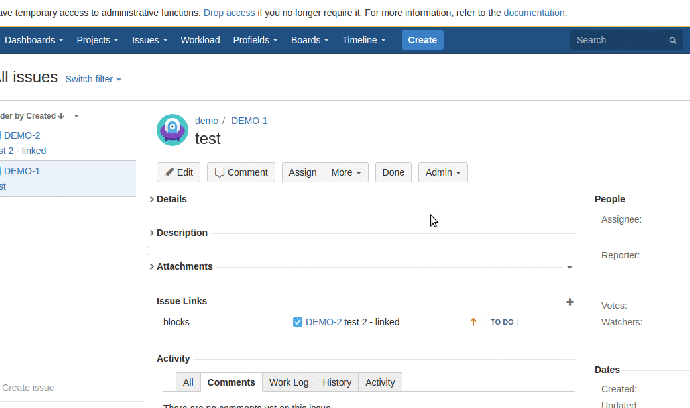Open the Boards menu
Screen dimensions: 690x408
coord(309,40)
